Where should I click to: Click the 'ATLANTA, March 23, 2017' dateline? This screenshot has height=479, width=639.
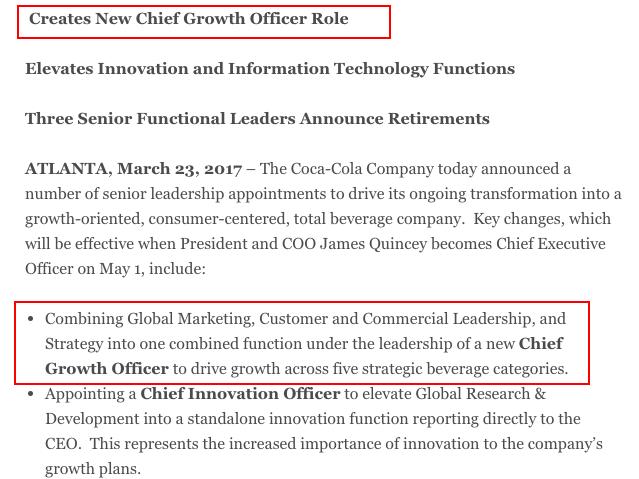133,168
